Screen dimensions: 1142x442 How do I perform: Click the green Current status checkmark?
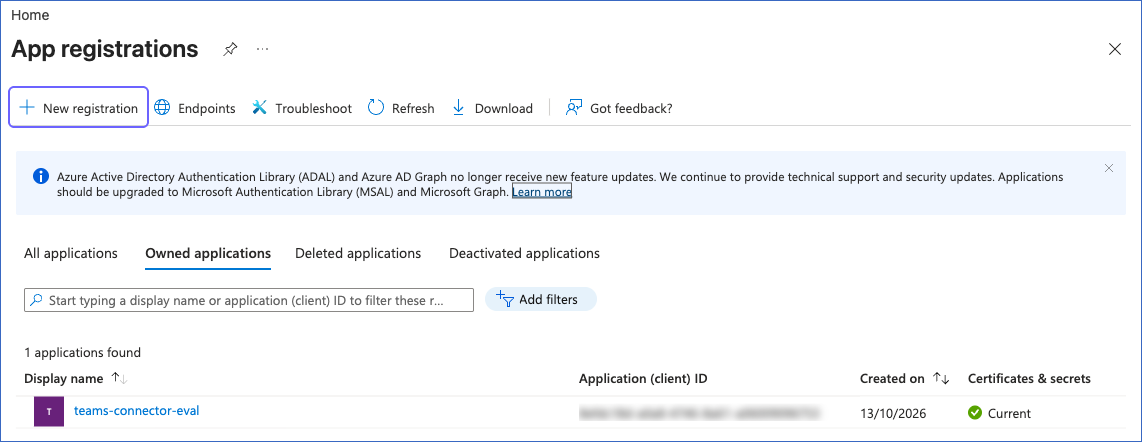(x=974, y=413)
